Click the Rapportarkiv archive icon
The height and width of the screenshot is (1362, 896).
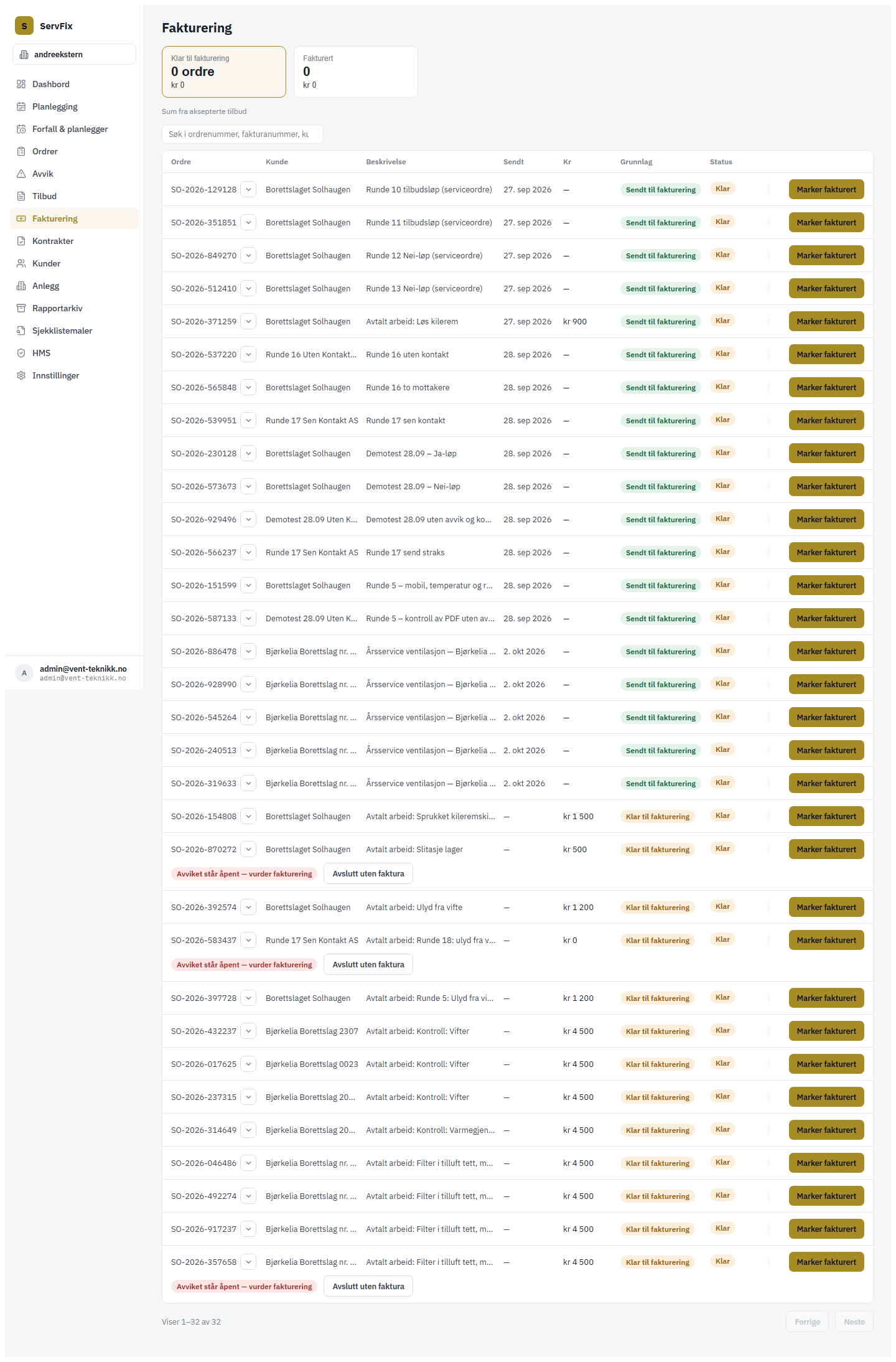(x=21, y=308)
